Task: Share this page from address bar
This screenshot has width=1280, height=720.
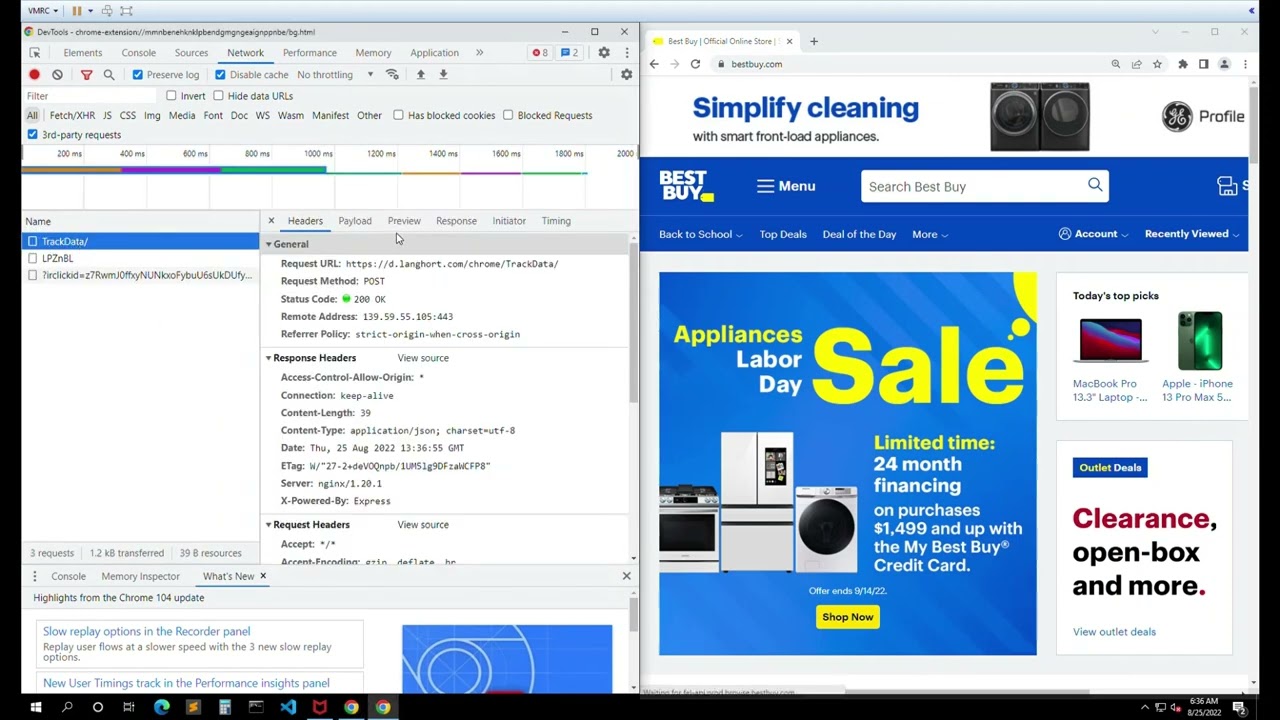Action: [x=1136, y=64]
